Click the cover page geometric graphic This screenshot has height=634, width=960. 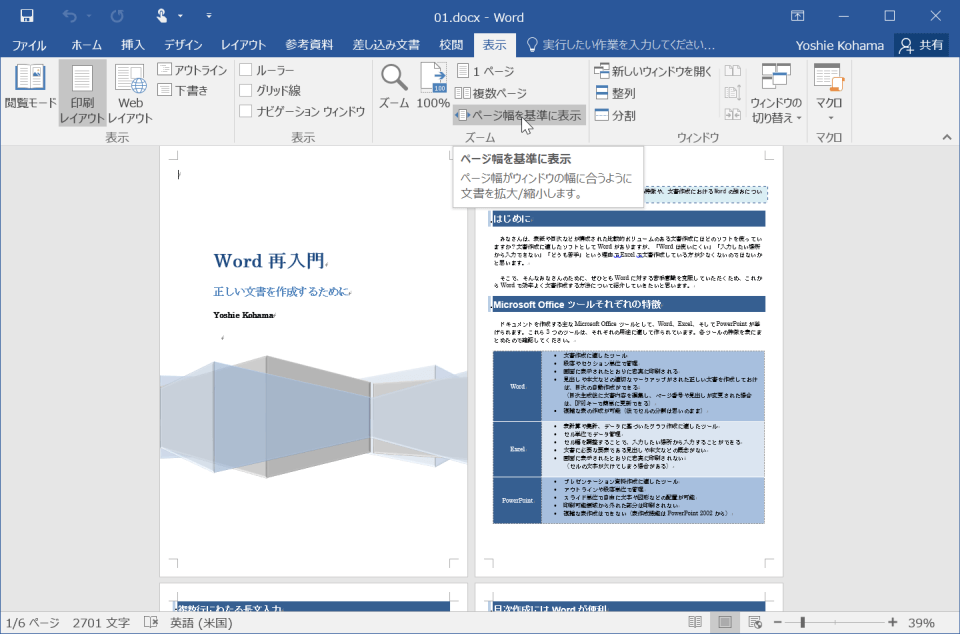(x=313, y=416)
